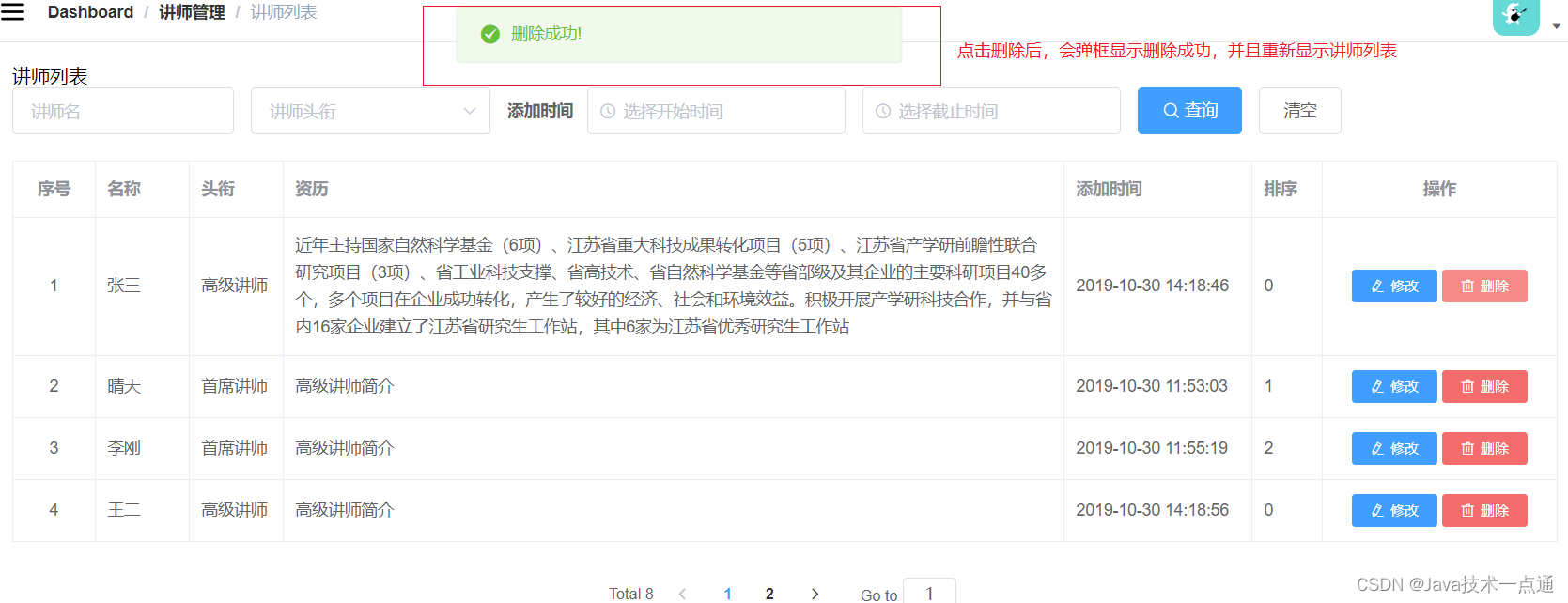The image size is (1568, 603).
Task: Edit 王二 with 修改 button
Action: point(1394,511)
